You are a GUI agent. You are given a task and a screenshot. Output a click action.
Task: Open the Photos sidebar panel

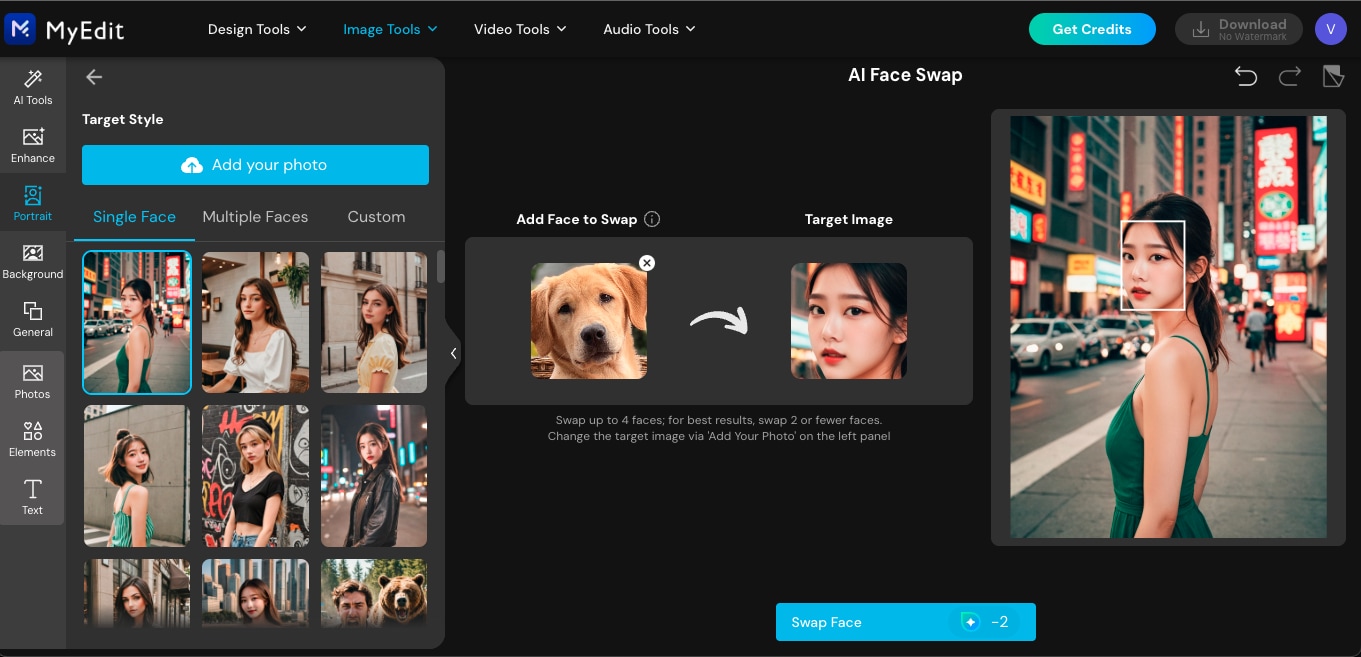click(x=32, y=381)
